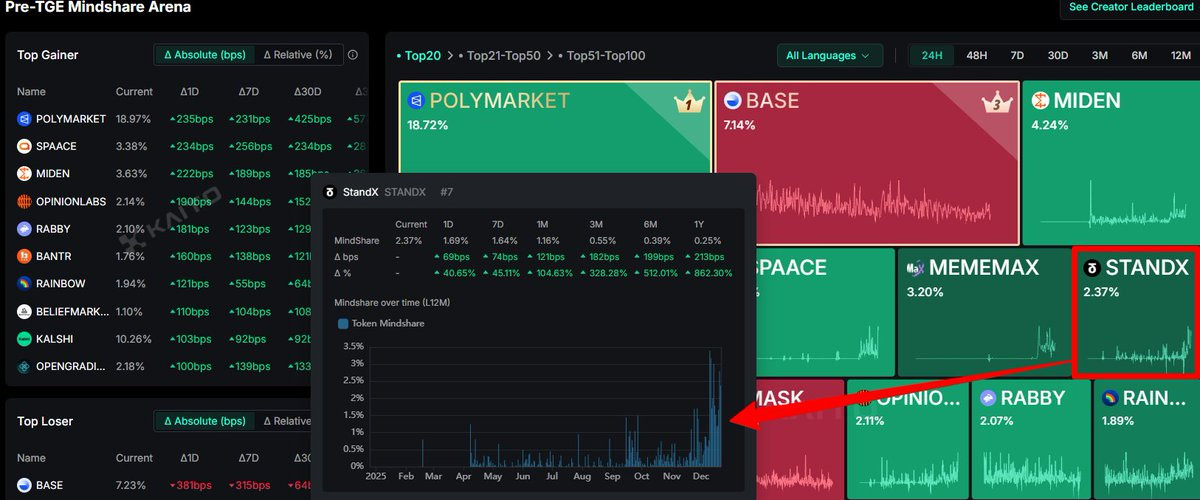The width and height of the screenshot is (1200, 500).
Task: Click the Polymarket logo on the treemap tile
Action: pos(416,101)
